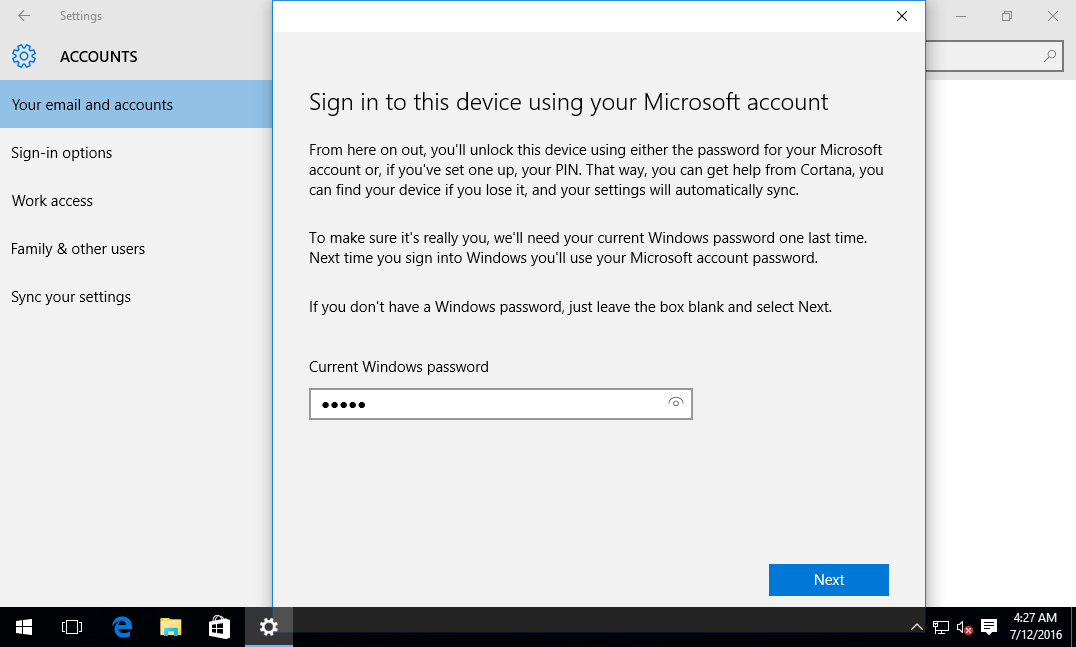This screenshot has height=647, width=1076.
Task: Select the Settings icon in the taskbar
Action: [x=268, y=627]
